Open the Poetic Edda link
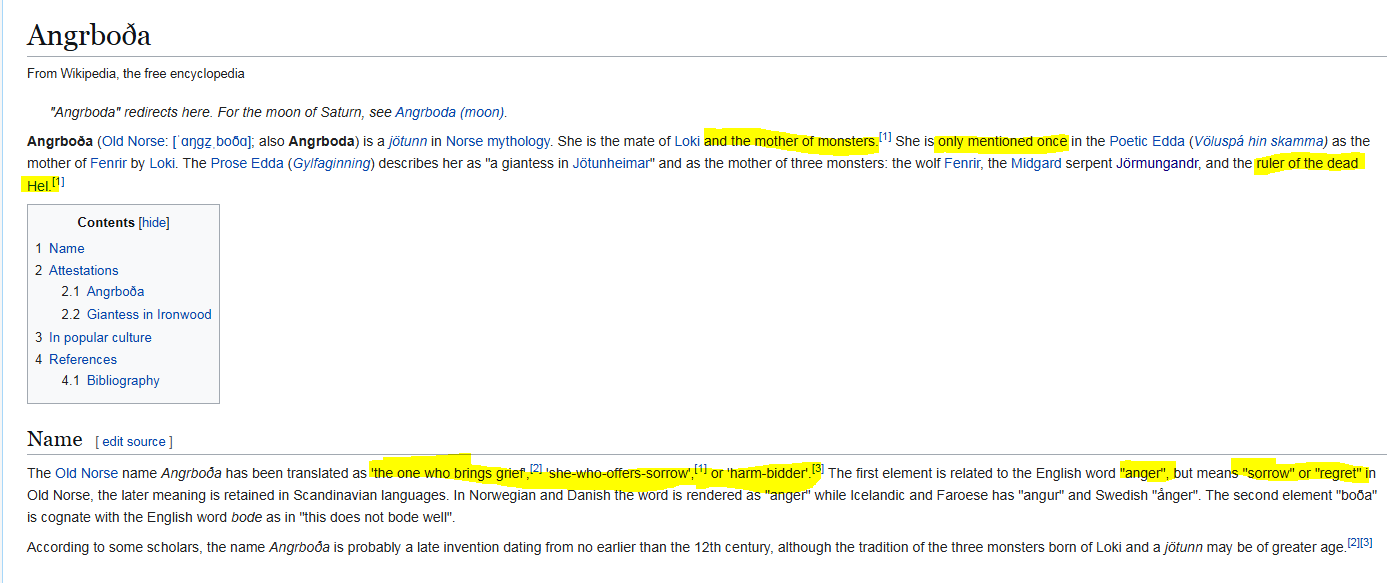The height and width of the screenshot is (583, 1394). pyautogui.click(x=1147, y=141)
